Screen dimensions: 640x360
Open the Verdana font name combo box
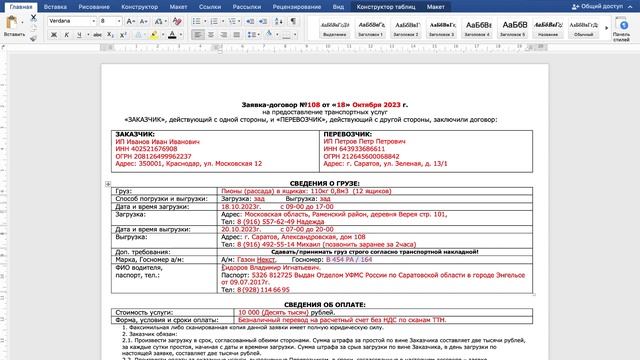point(72,21)
